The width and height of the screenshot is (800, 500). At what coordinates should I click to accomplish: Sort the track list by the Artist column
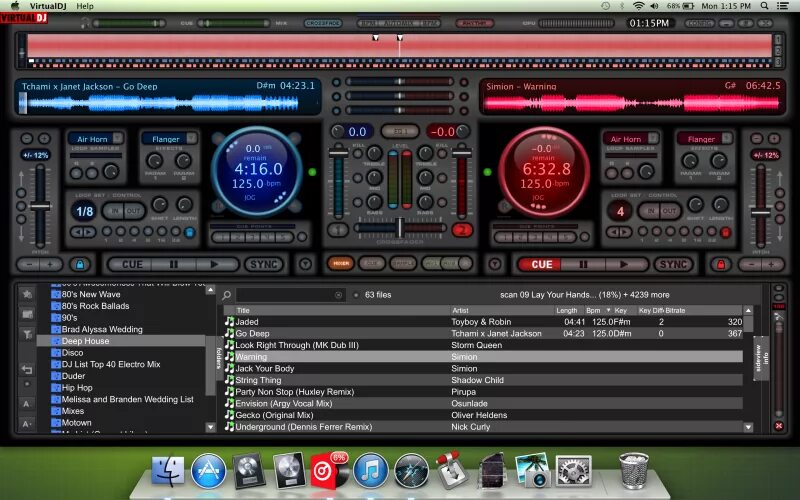502,310
